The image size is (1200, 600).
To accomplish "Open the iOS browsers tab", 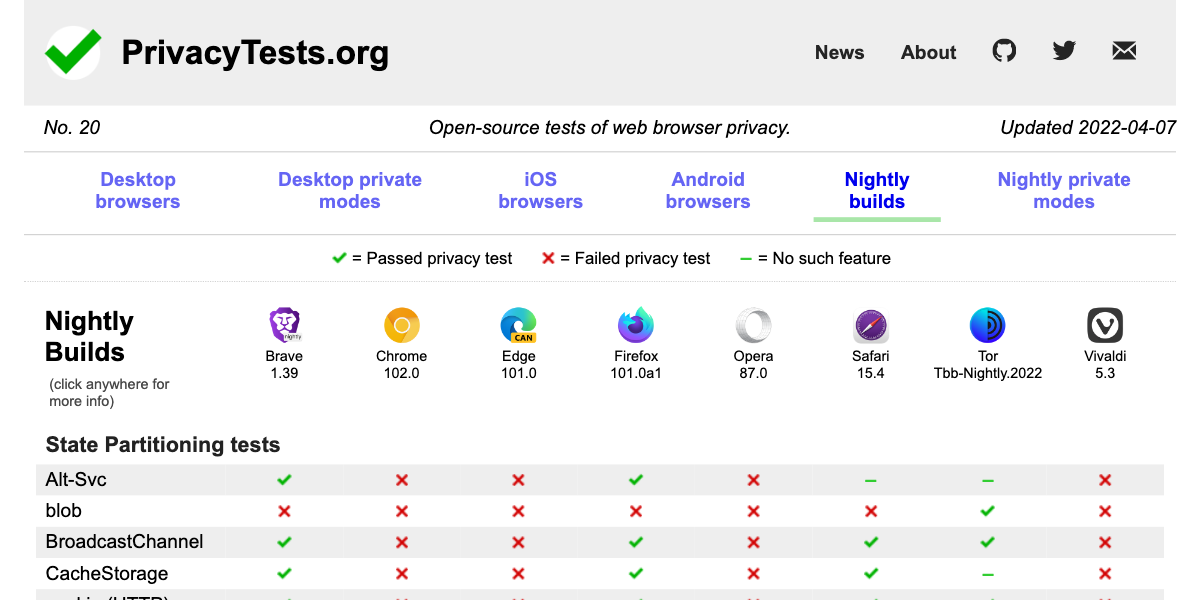I will [x=540, y=190].
